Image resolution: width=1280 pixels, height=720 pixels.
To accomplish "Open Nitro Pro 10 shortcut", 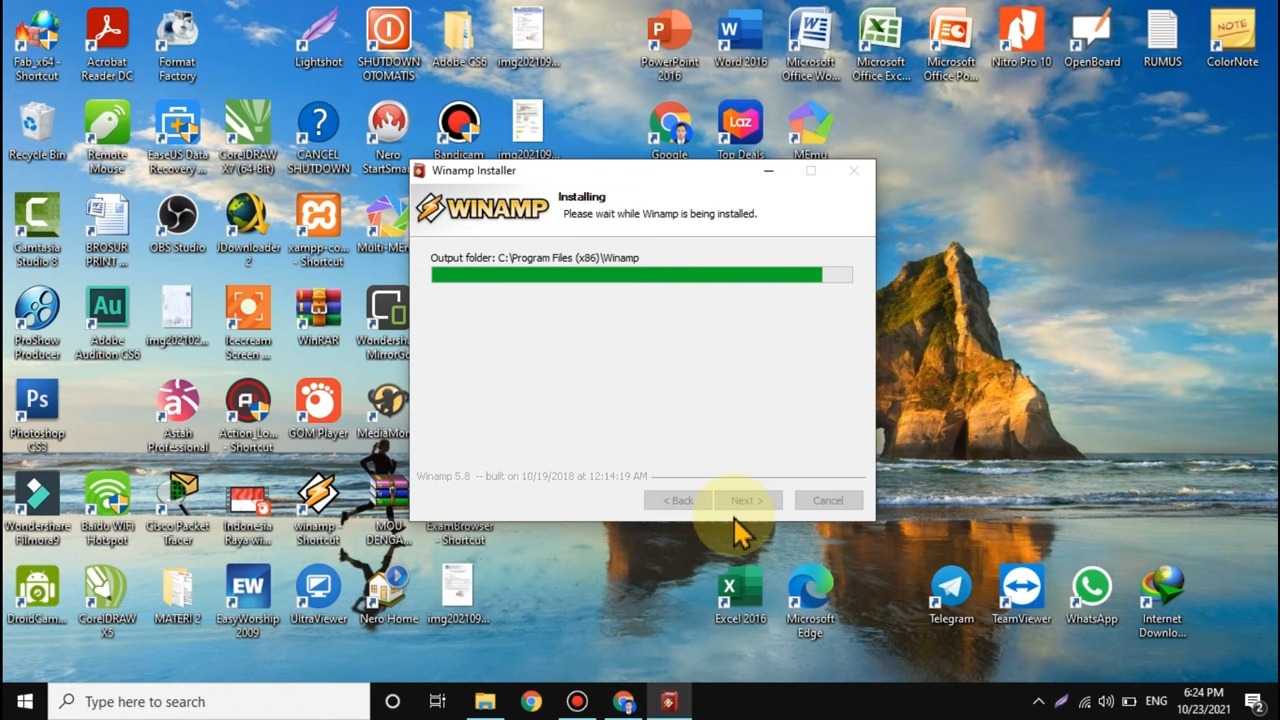I will point(1022,40).
